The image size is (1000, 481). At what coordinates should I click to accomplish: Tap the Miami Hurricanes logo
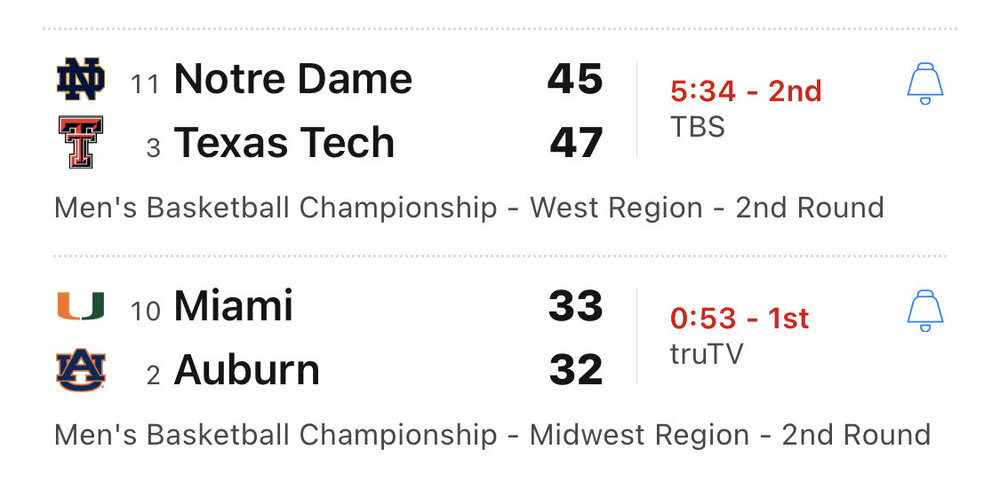click(x=80, y=306)
